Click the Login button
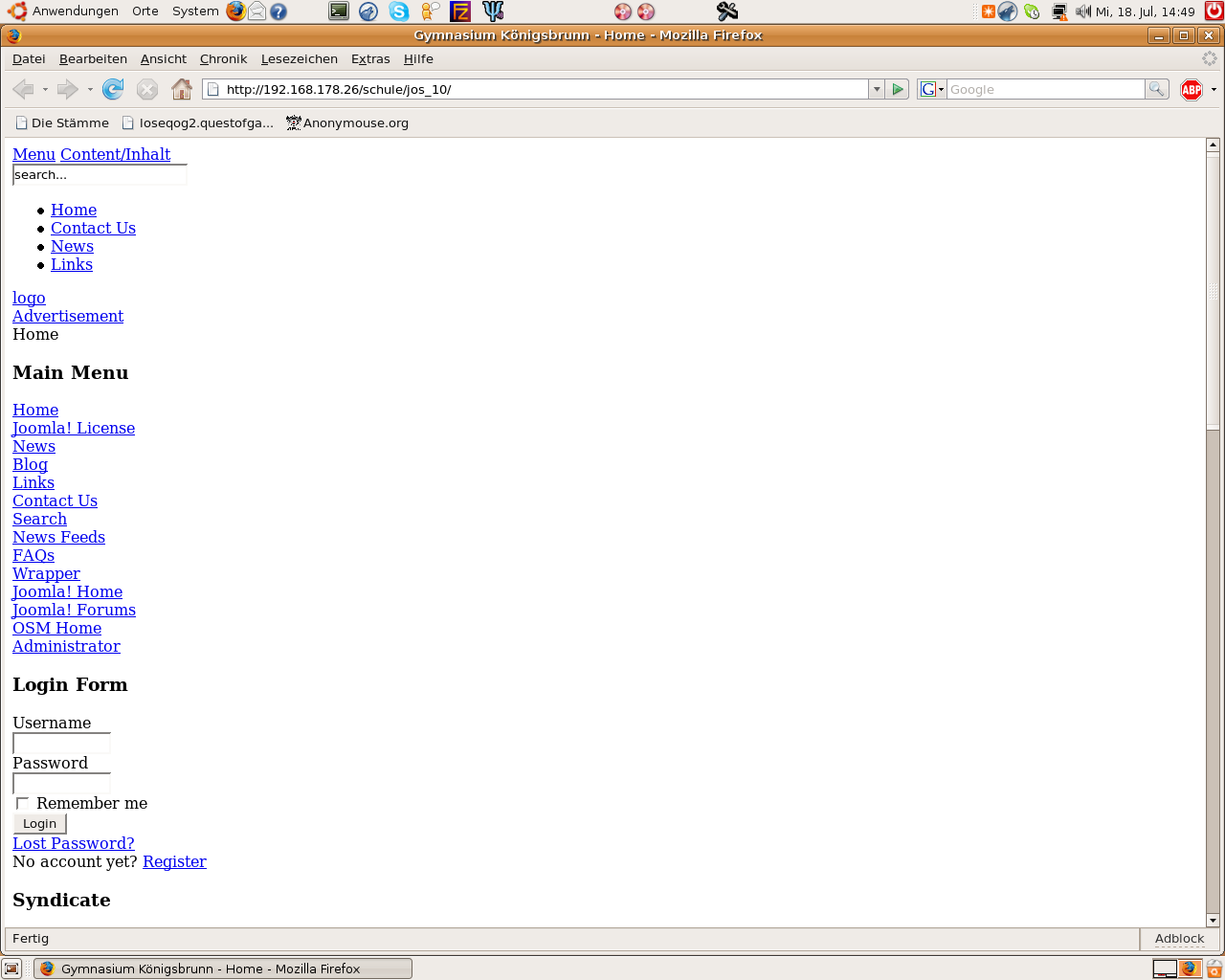Viewport: 1225px width, 980px height. [x=39, y=823]
